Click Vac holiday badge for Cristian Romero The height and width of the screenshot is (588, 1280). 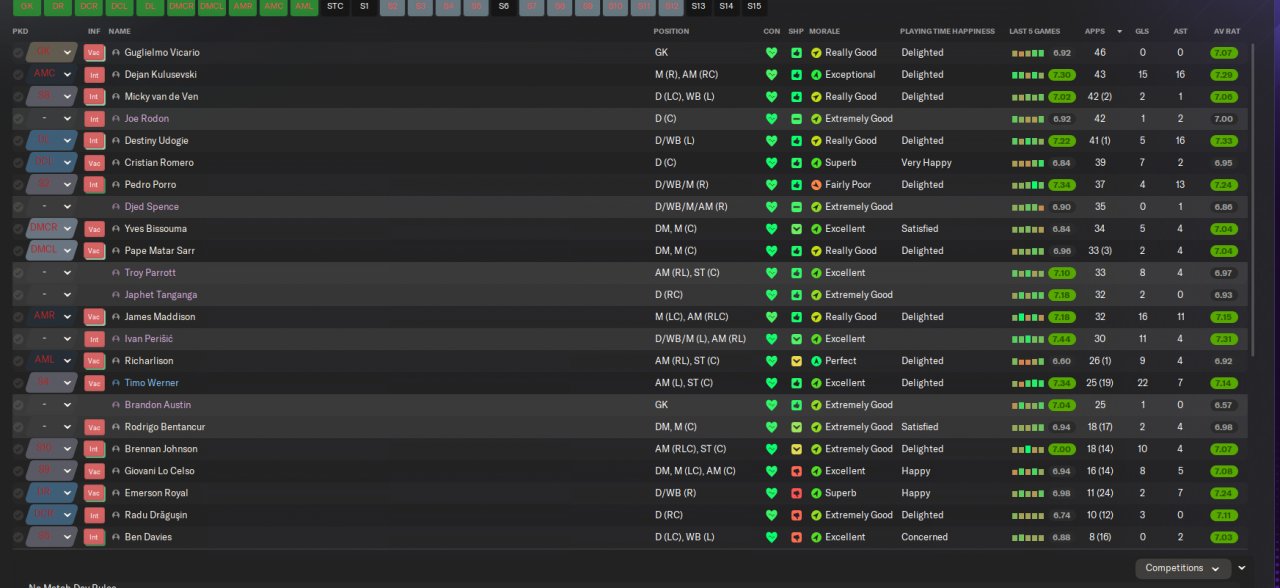pyautogui.click(x=94, y=162)
